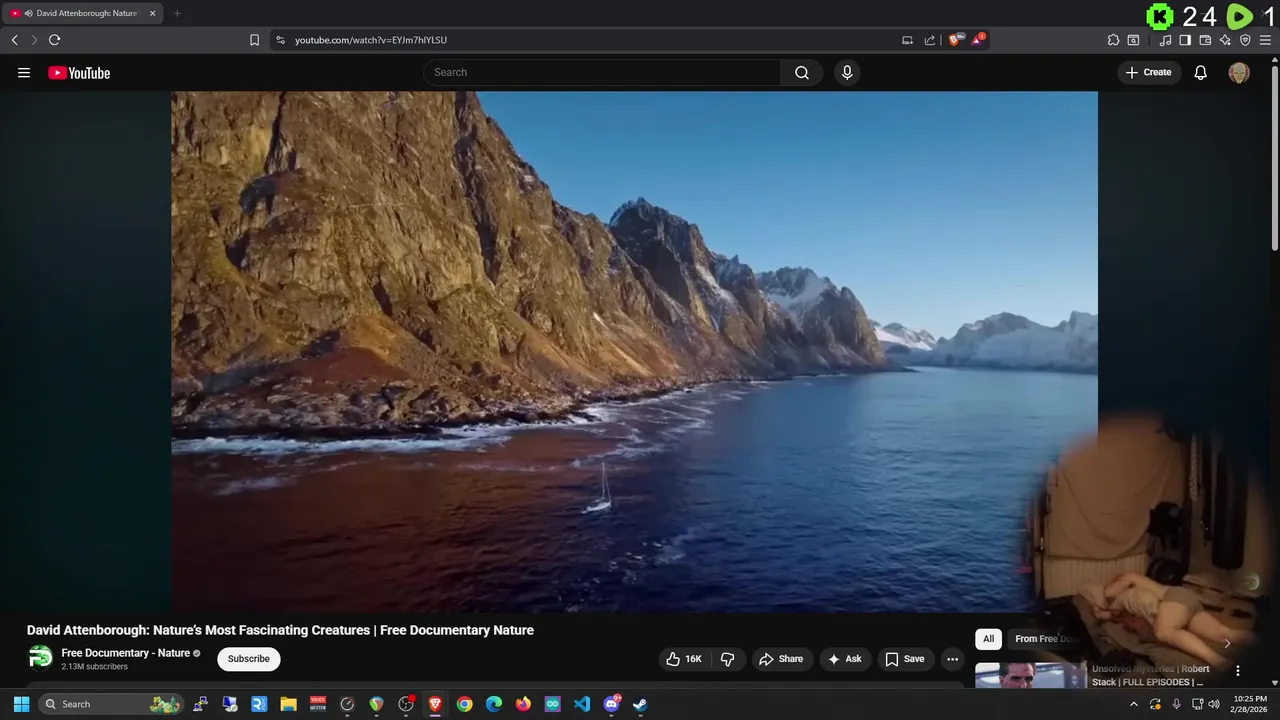Open browser extensions puzzle icon
The width and height of the screenshot is (1280, 720).
click(x=1113, y=40)
